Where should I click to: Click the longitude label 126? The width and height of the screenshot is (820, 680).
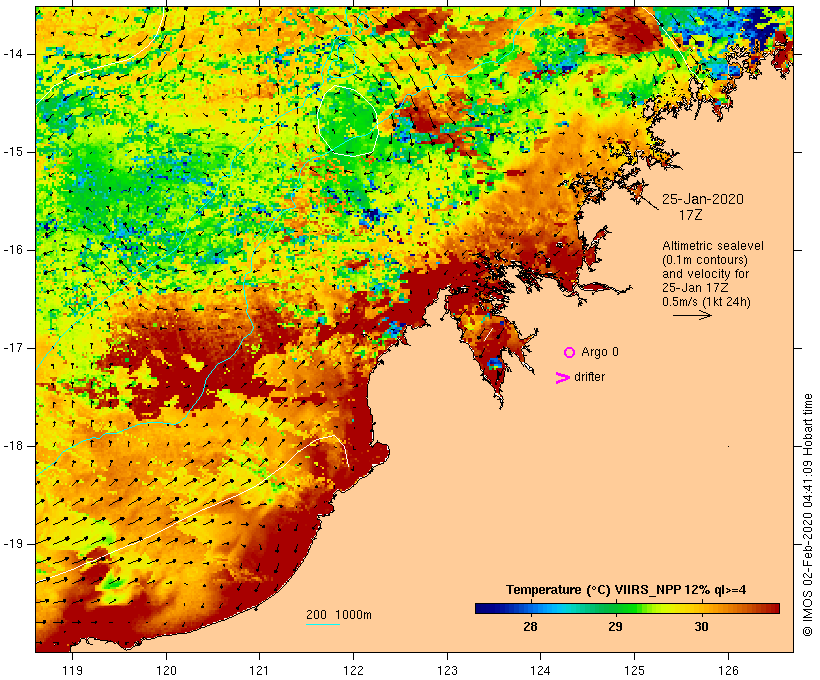[x=728, y=670]
